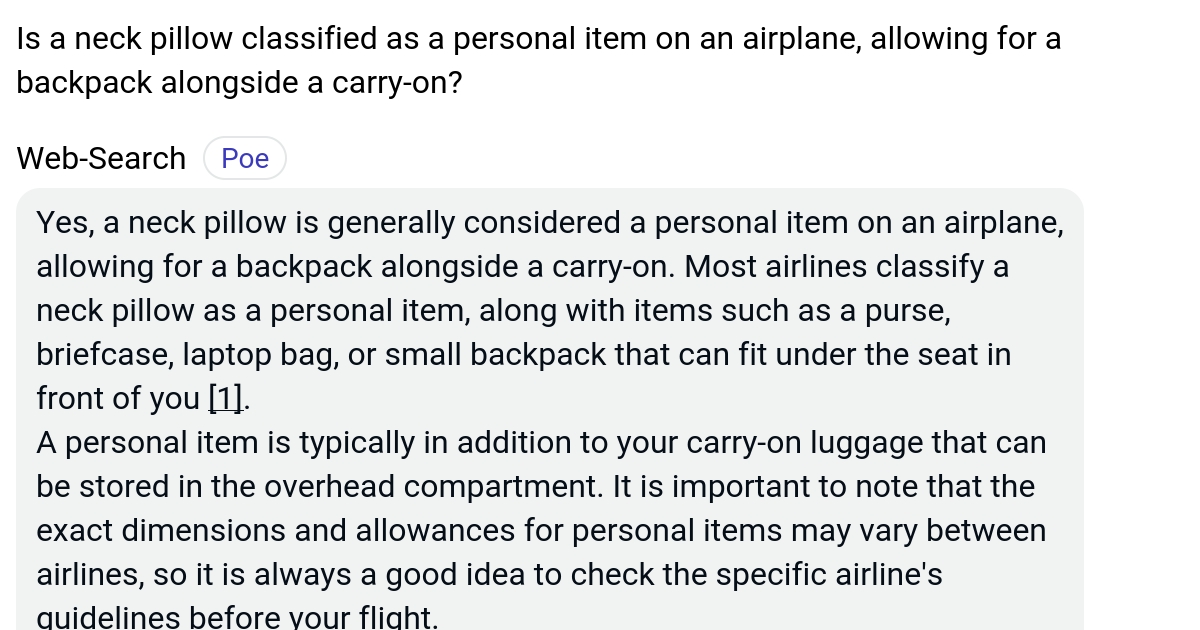
Task: Click the Poe badge next to Web-Search
Action: coord(244,158)
